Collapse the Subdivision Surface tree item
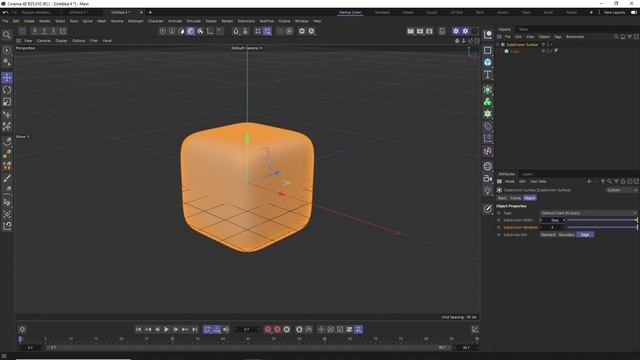 click(498, 44)
